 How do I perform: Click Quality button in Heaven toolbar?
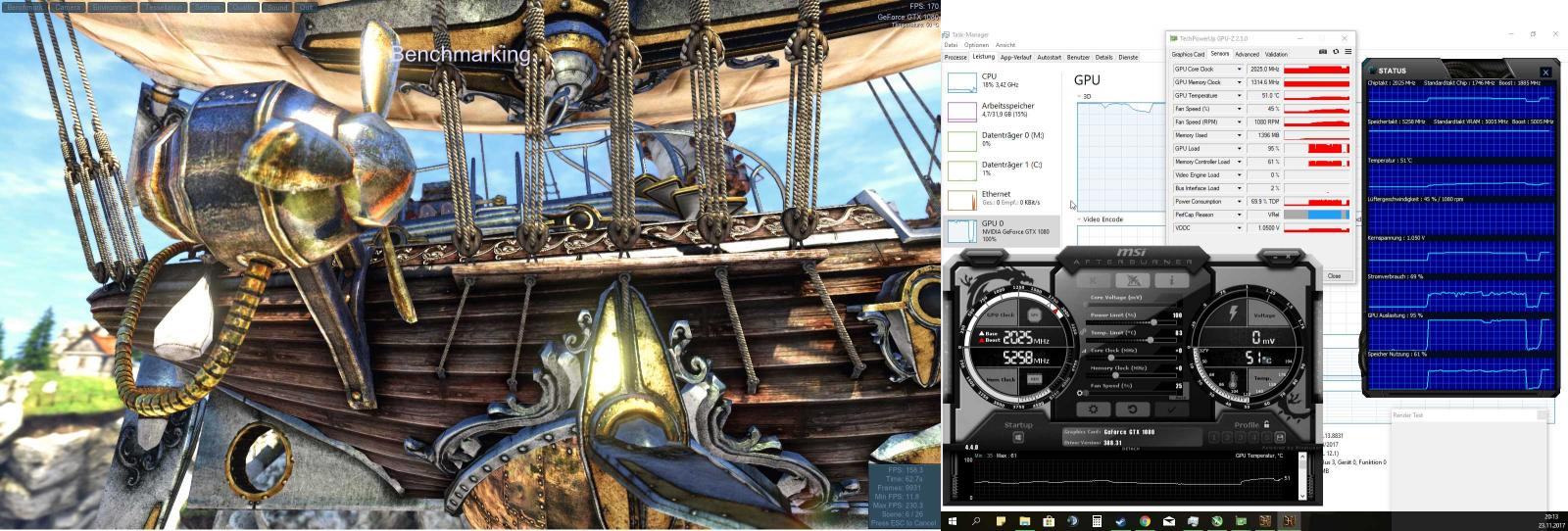tap(244, 7)
